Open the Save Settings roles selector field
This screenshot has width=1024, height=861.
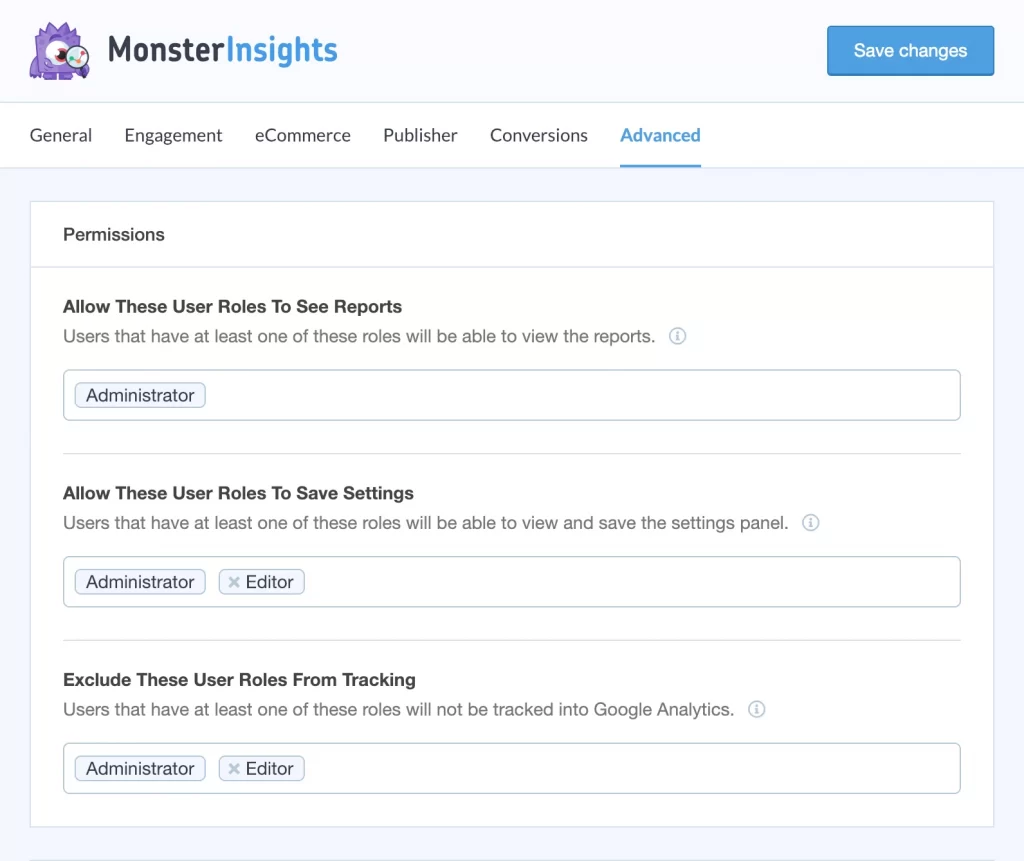[600, 581]
